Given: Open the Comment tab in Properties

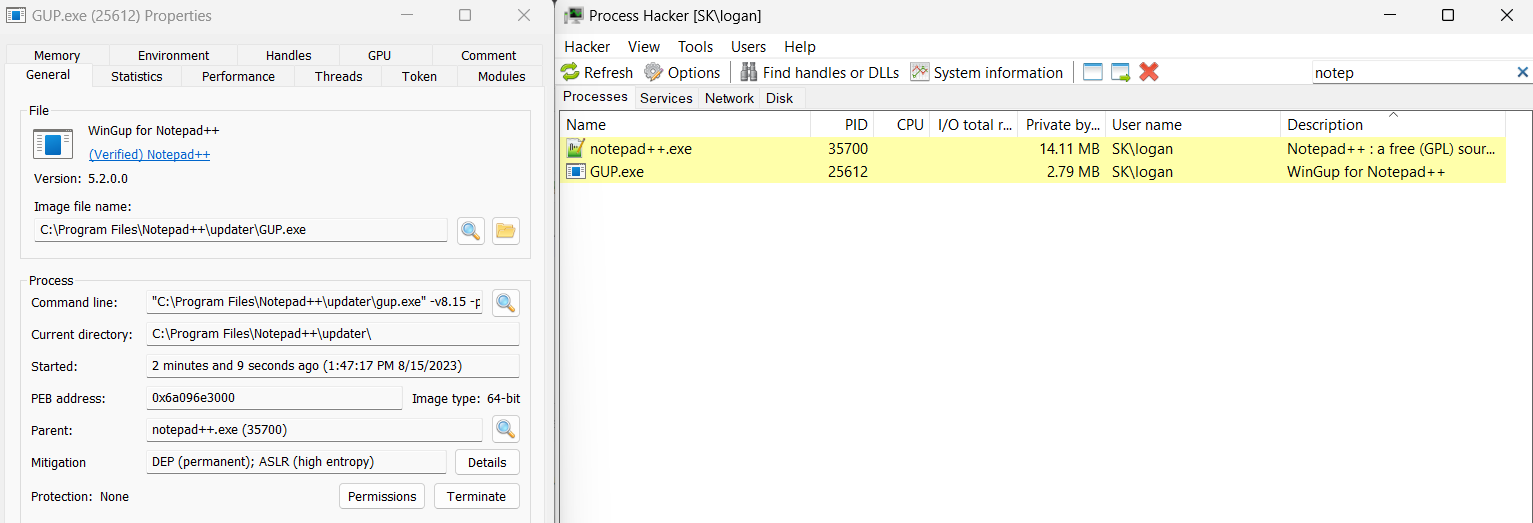Looking at the screenshot, I should [x=489, y=56].
